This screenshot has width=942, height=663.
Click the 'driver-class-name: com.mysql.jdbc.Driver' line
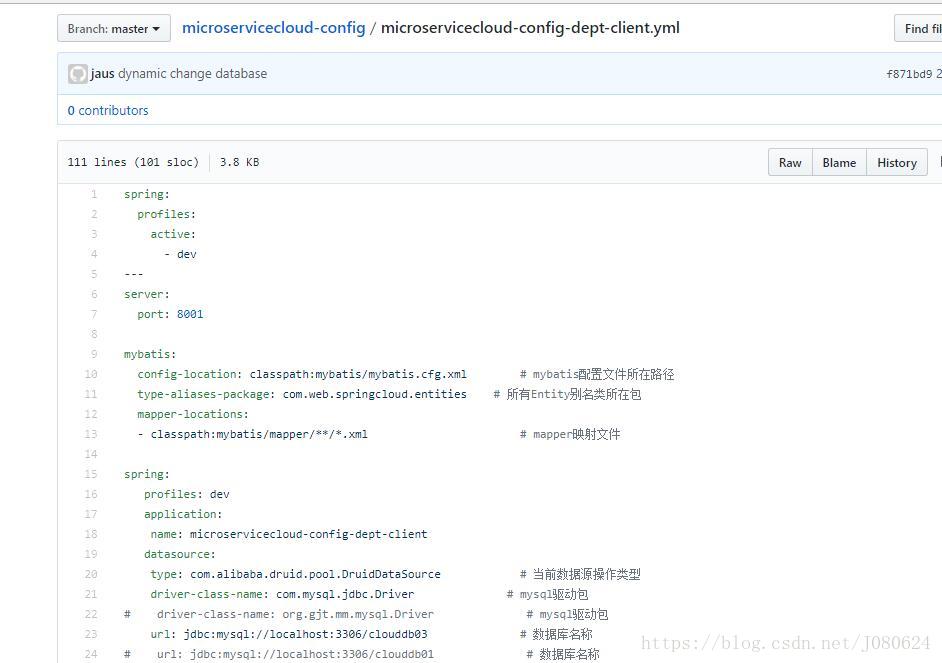[369, 594]
